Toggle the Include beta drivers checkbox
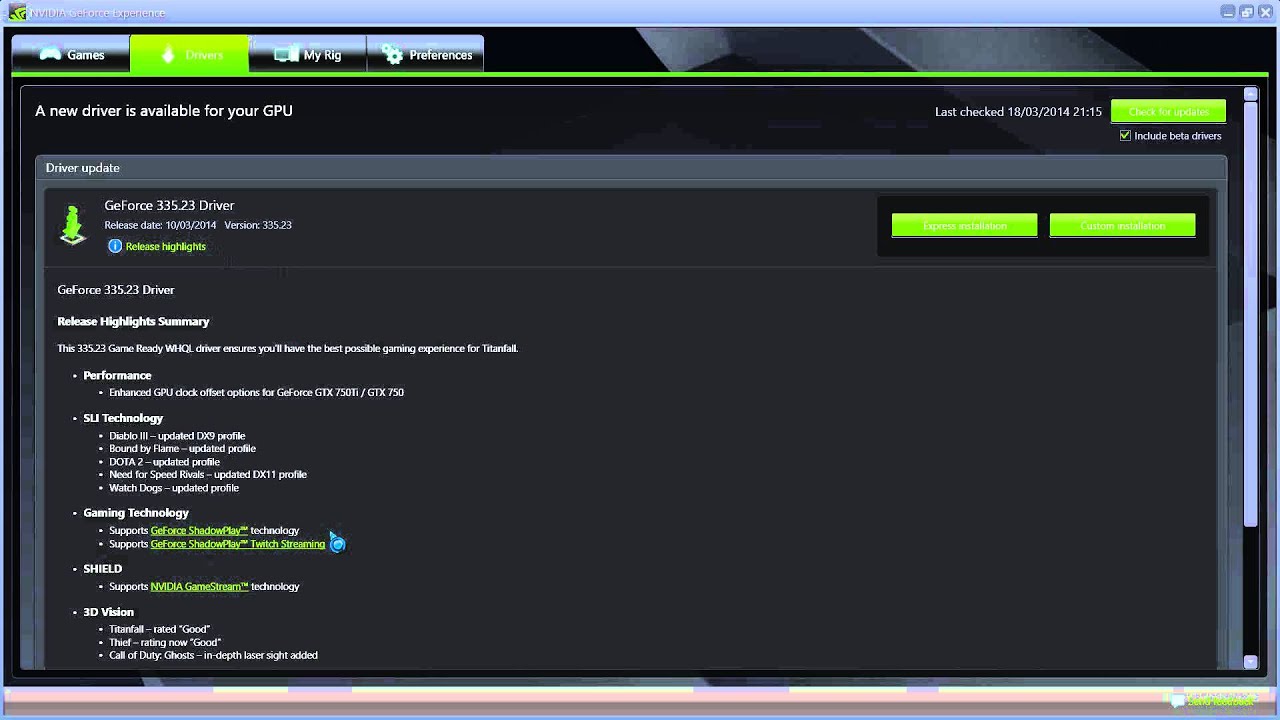 click(1125, 136)
